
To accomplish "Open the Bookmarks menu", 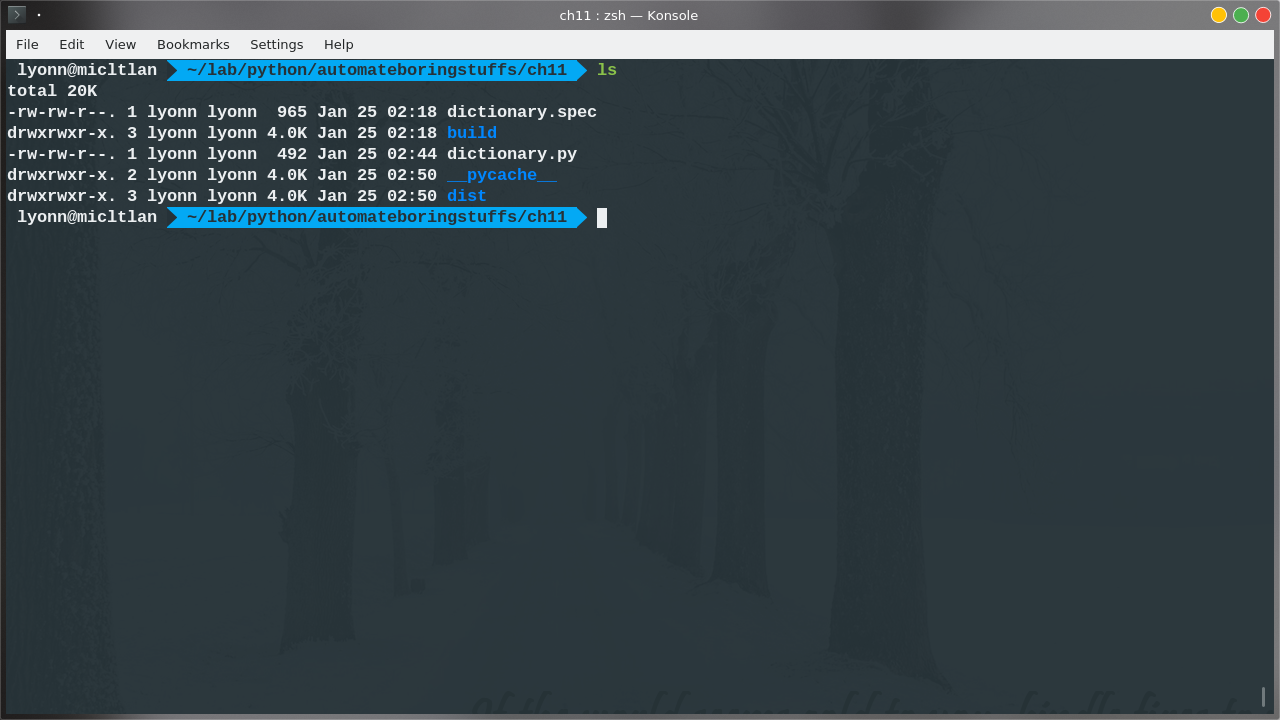I will (x=193, y=44).
